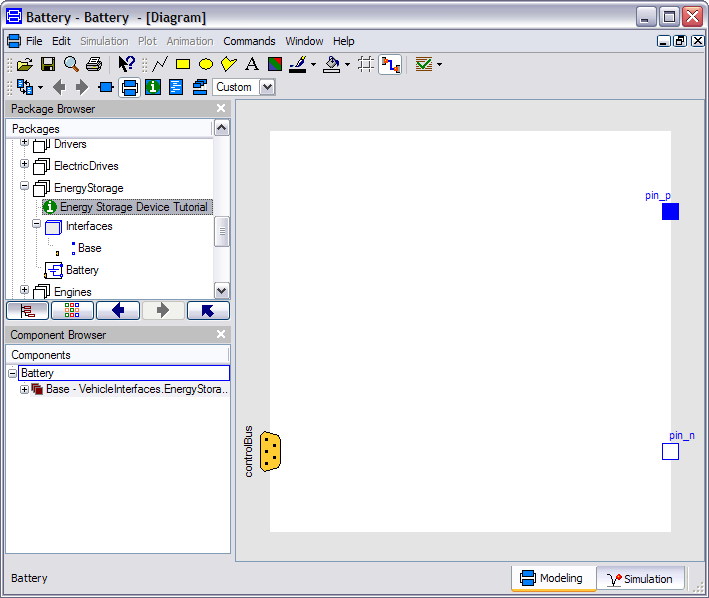This screenshot has width=709, height=598.
Task: Open the line color picker dropdown
Action: pyautogui.click(x=313, y=64)
